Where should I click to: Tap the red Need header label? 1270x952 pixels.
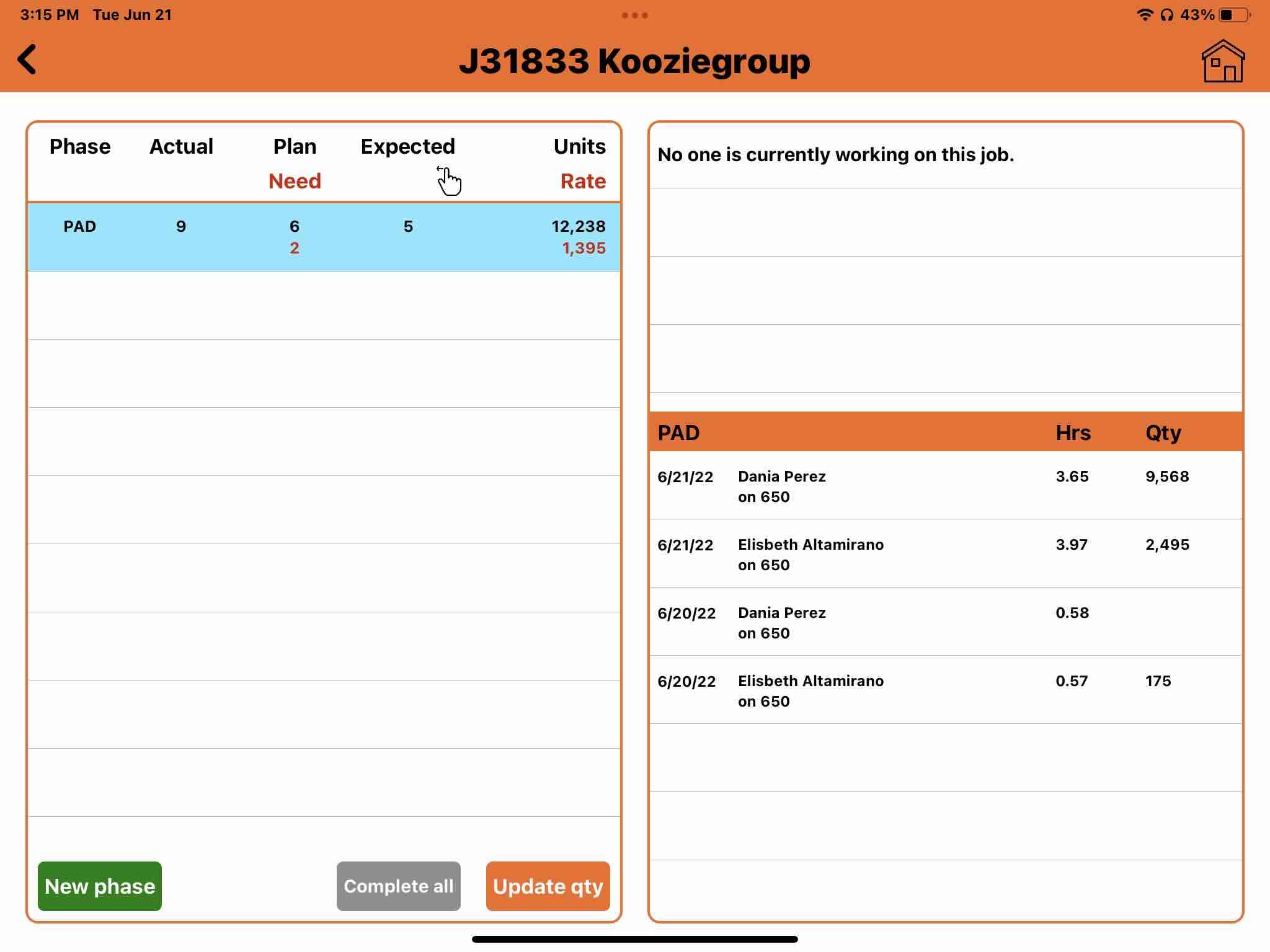(295, 181)
